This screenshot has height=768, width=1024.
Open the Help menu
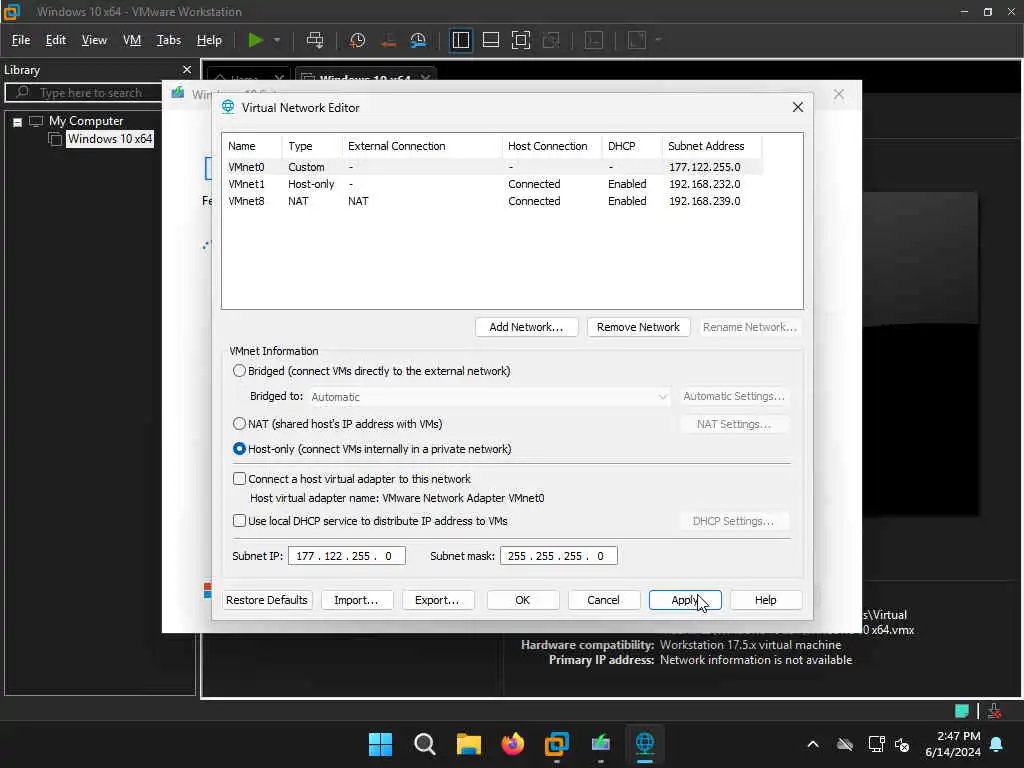209,40
